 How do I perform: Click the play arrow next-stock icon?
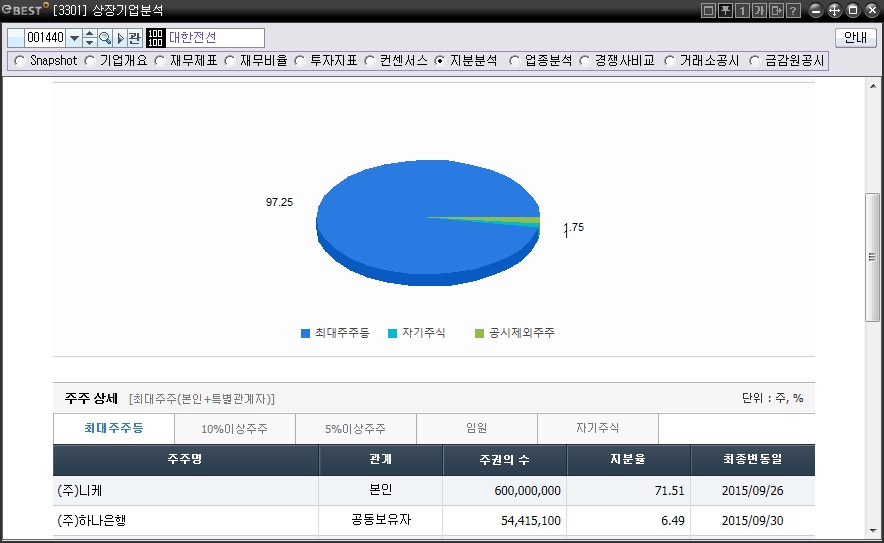(x=120, y=38)
